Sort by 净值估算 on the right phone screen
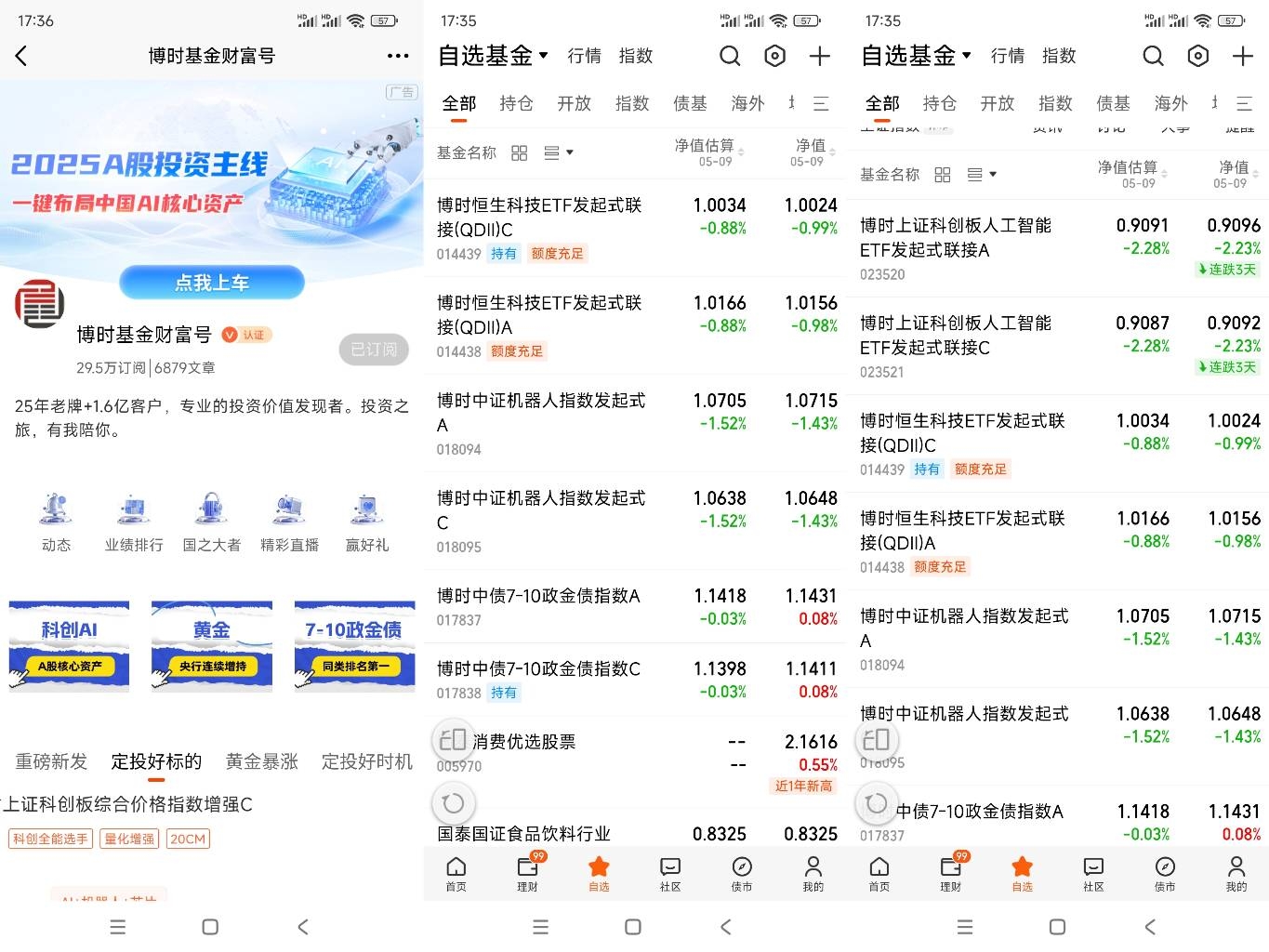 [x=1132, y=174]
